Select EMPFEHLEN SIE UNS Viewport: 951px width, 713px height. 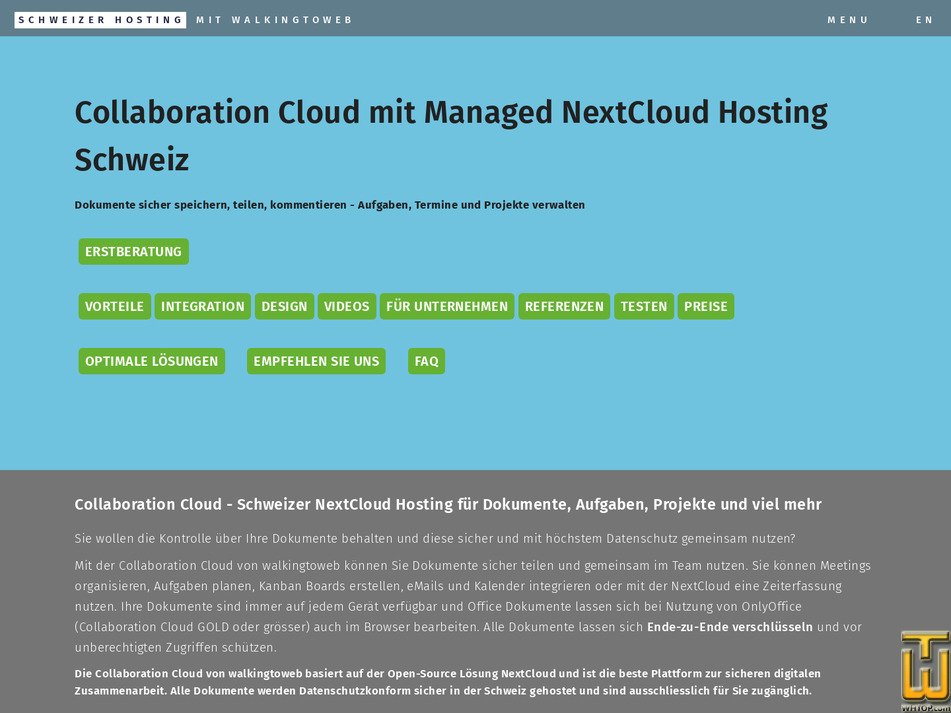316,361
